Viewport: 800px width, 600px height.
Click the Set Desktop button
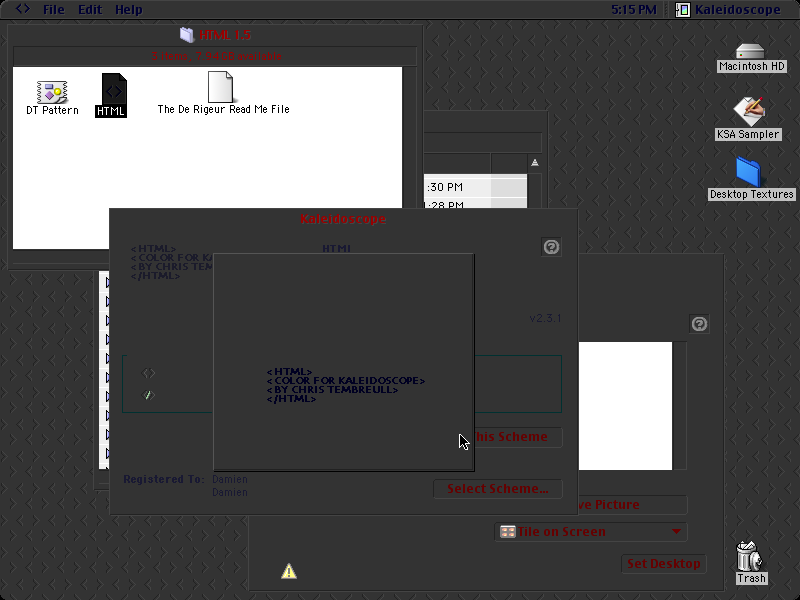663,564
